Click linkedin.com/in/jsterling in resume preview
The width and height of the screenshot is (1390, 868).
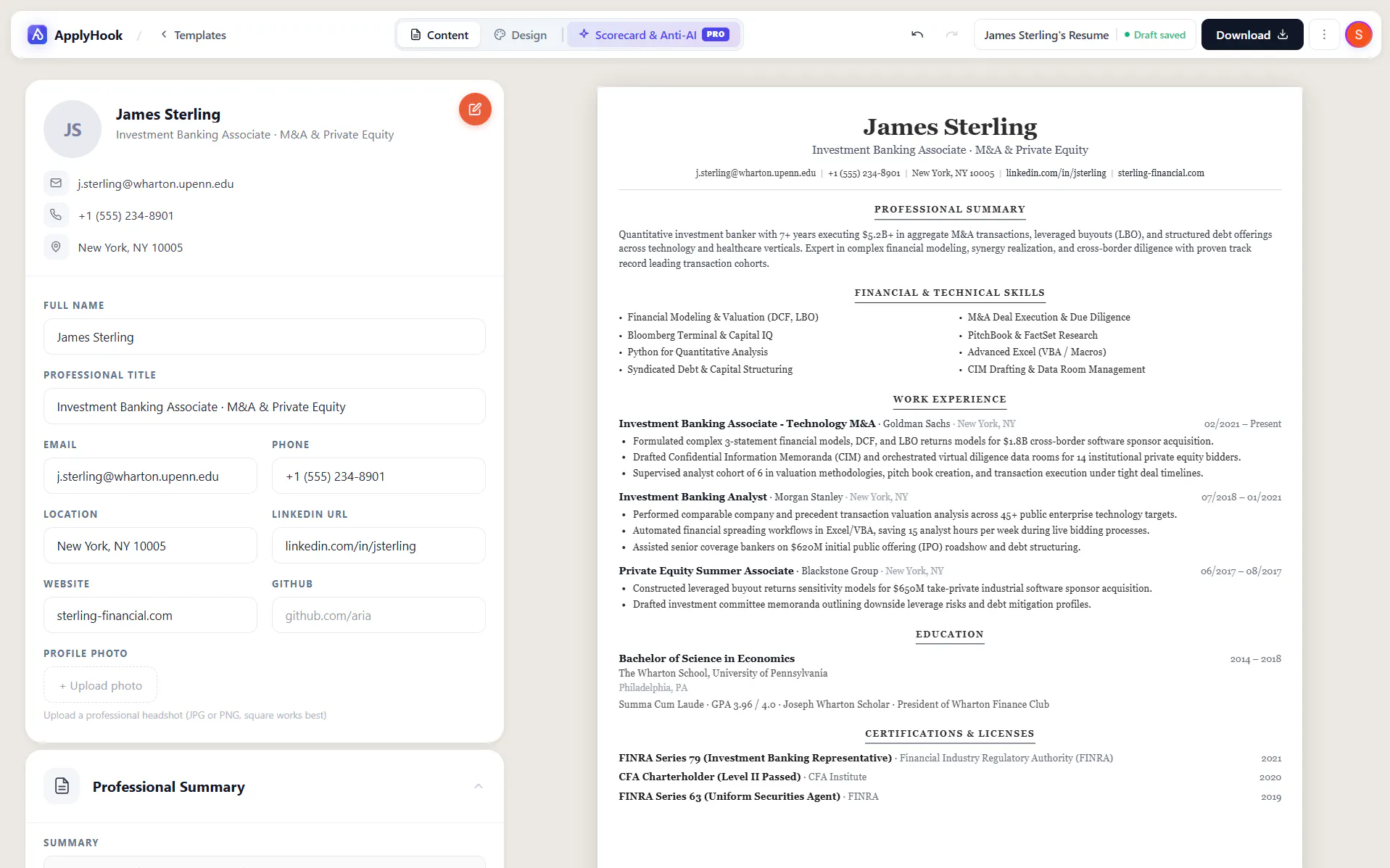coord(1056,173)
